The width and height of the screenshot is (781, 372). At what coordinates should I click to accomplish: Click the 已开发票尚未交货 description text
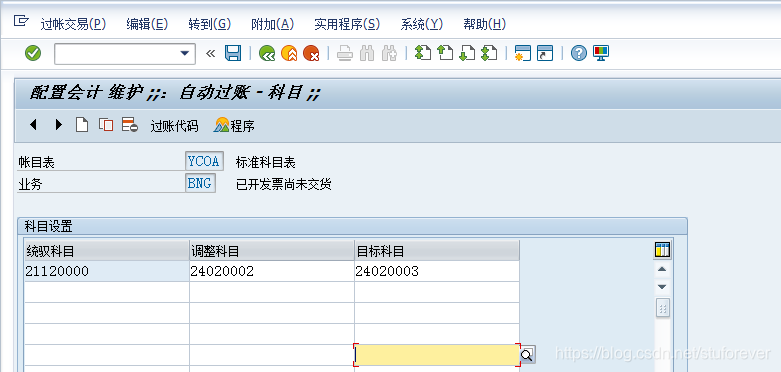point(284,185)
